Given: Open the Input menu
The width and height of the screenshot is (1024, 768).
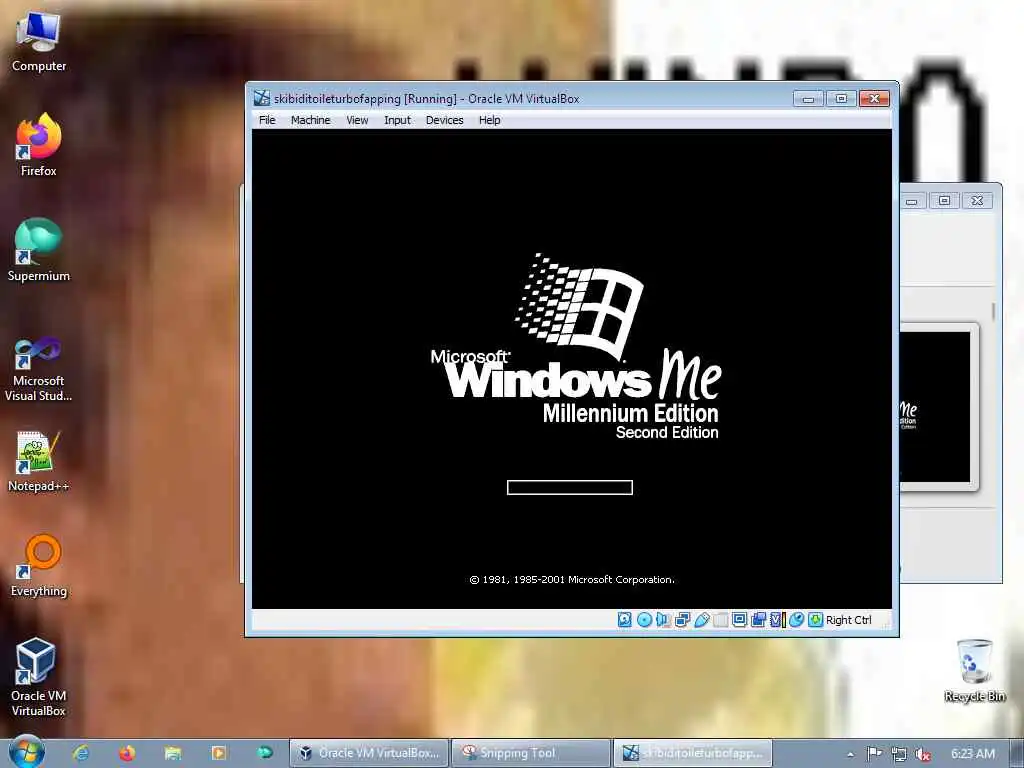Looking at the screenshot, I should 397,120.
